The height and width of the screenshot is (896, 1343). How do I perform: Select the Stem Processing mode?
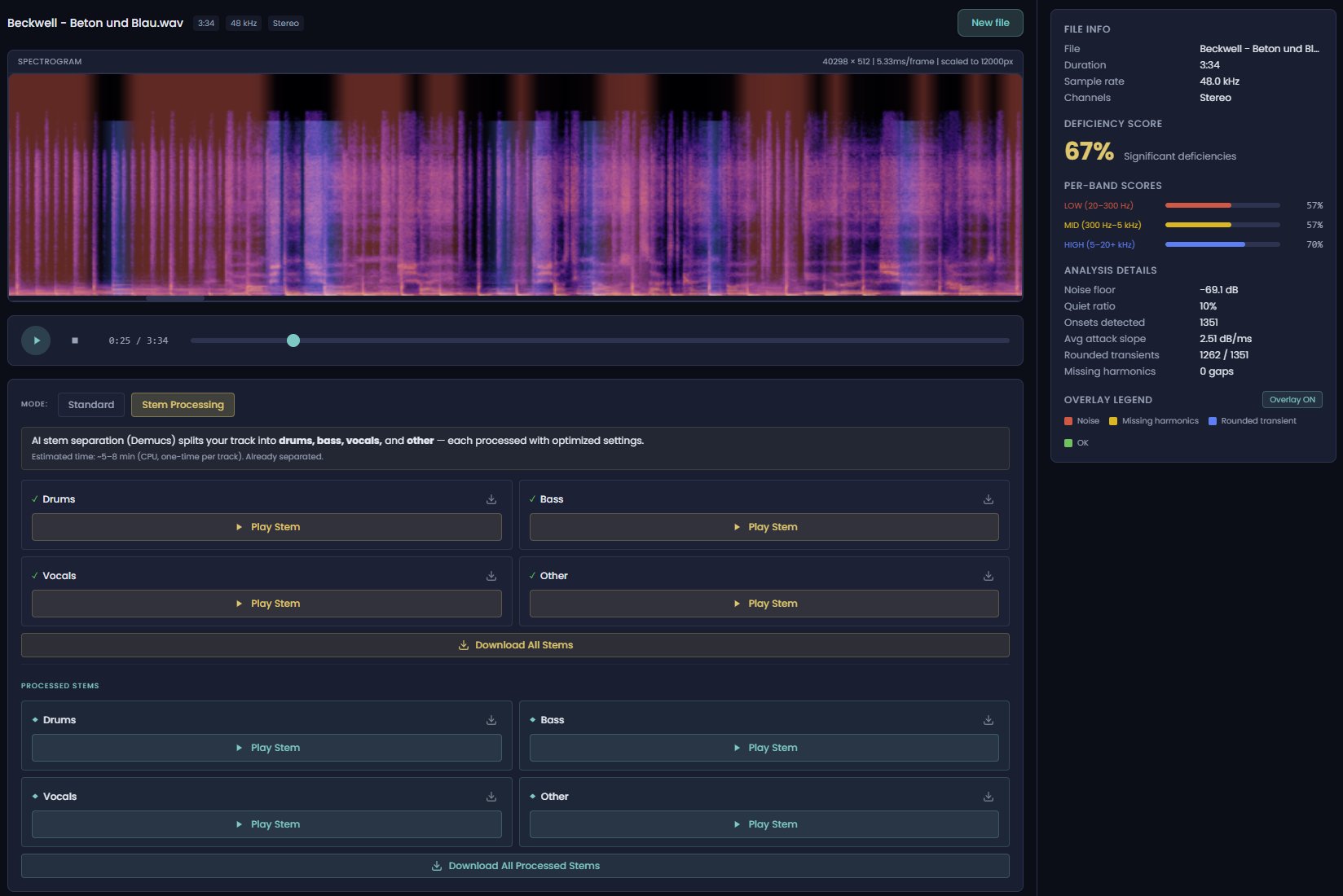[x=183, y=404]
